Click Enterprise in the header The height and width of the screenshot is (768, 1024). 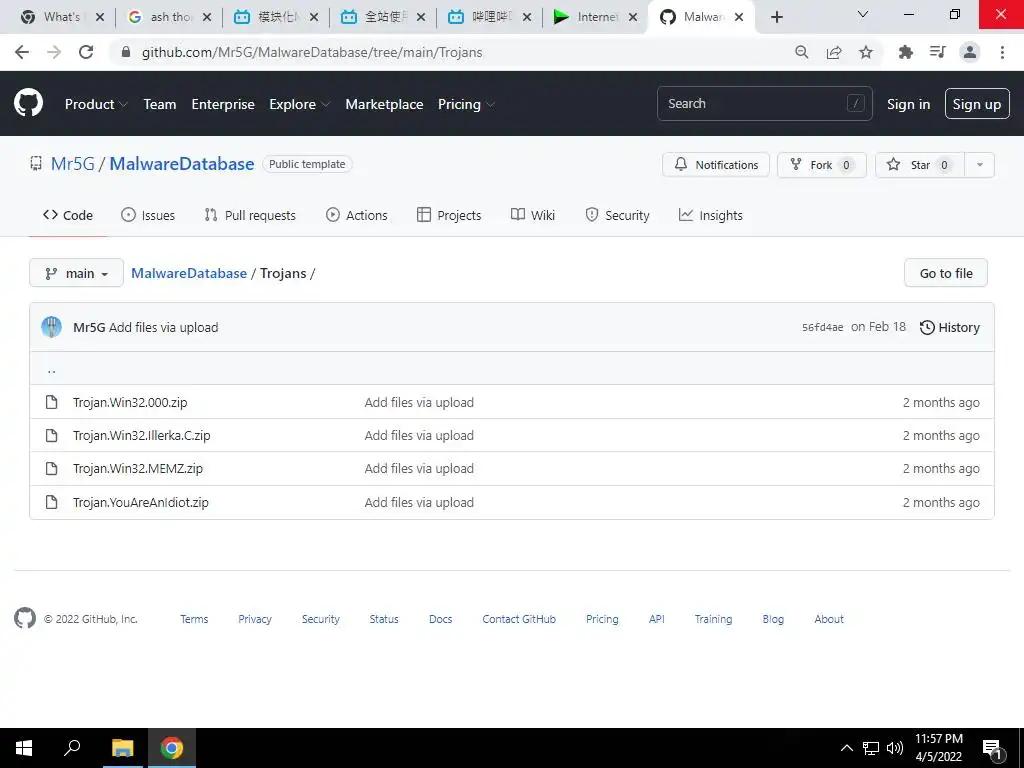tap(223, 104)
